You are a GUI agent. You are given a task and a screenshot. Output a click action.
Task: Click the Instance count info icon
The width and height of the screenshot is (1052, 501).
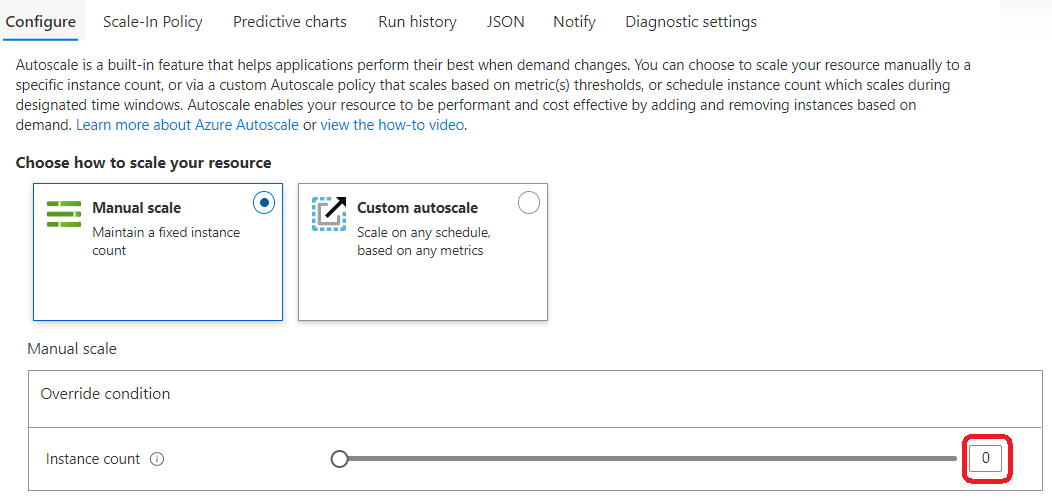[157, 459]
